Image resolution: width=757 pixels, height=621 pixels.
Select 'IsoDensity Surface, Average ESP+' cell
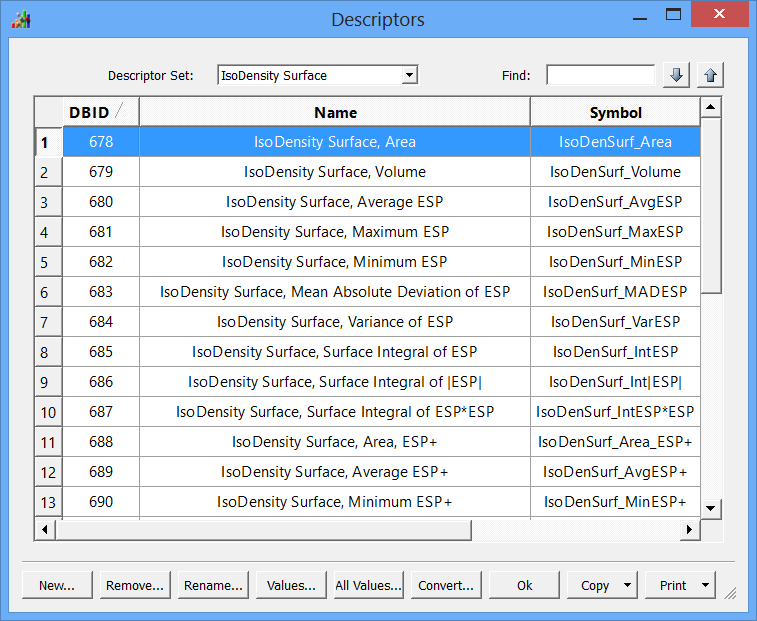click(335, 472)
